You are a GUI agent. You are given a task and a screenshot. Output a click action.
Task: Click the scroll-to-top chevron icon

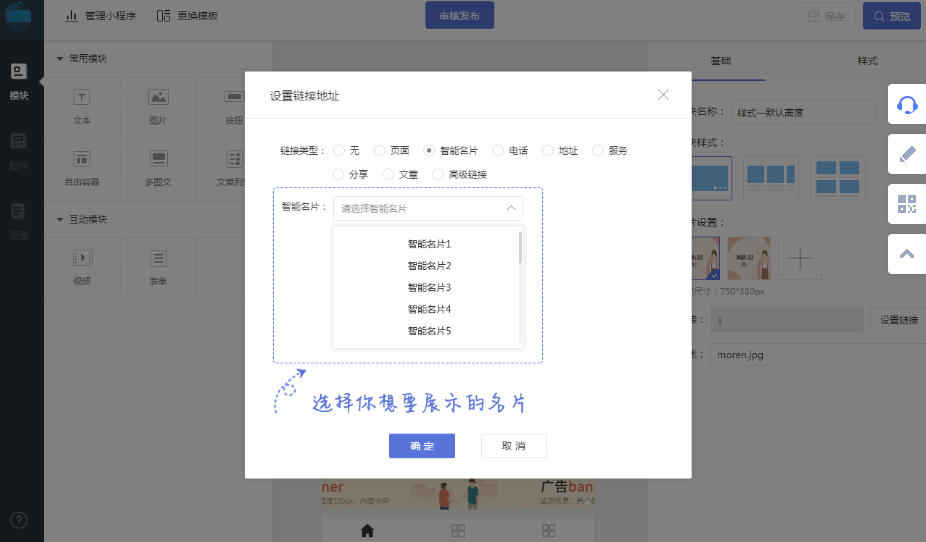coord(907,254)
